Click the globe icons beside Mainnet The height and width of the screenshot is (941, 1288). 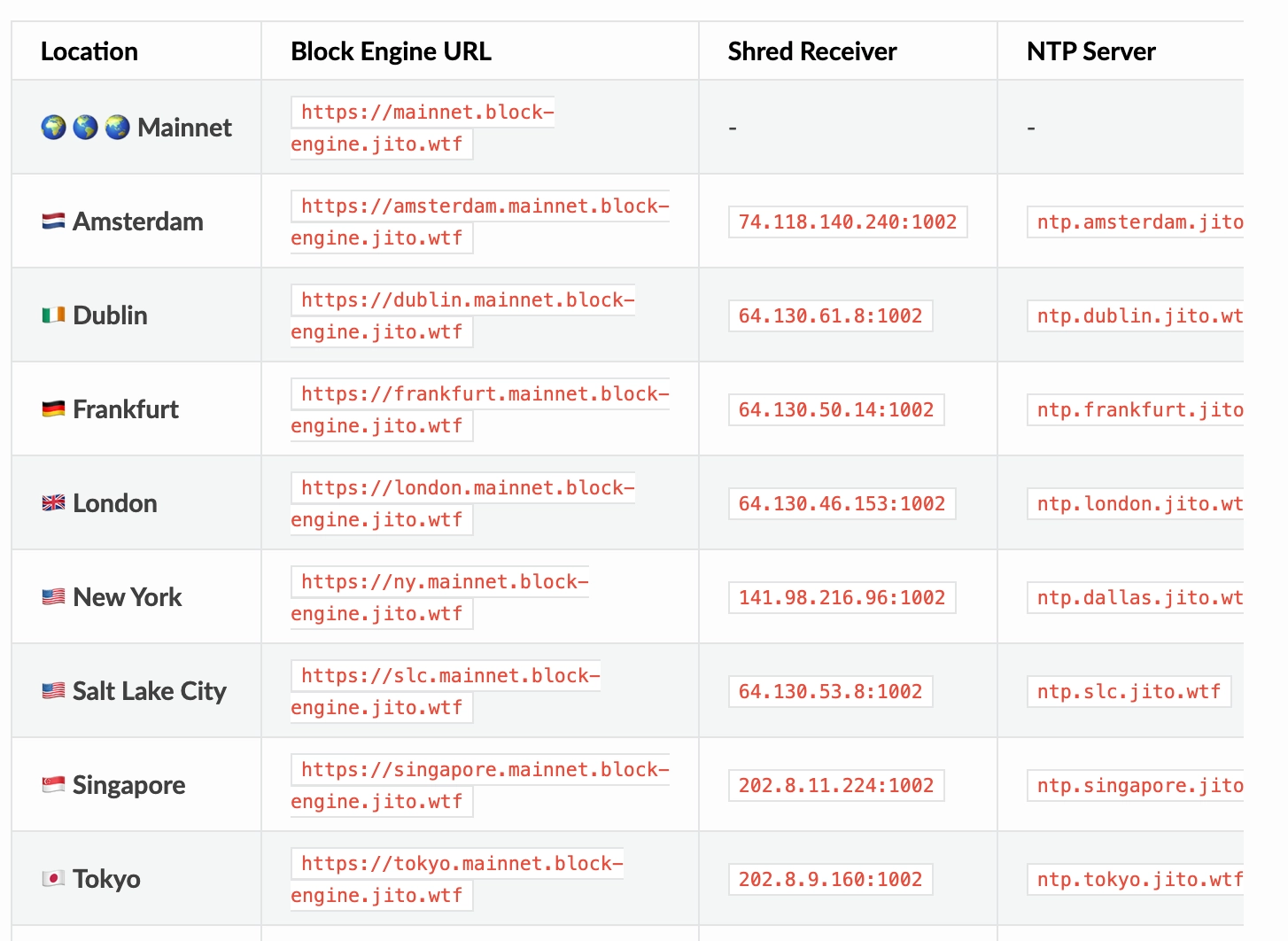pyautogui.click(x=85, y=128)
